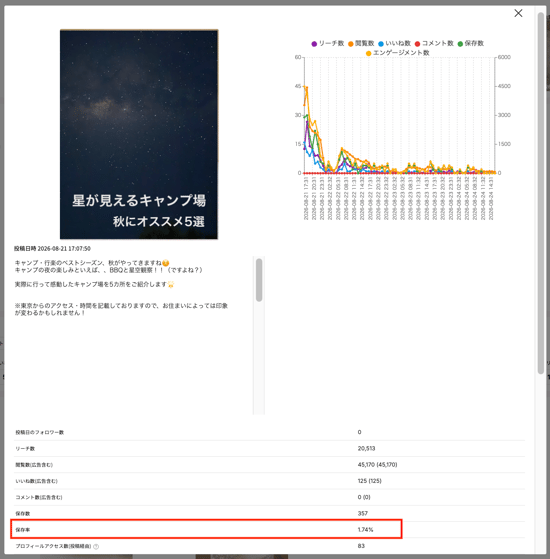
Task: Click the caption text scrollbar
Action: (x=259, y=280)
